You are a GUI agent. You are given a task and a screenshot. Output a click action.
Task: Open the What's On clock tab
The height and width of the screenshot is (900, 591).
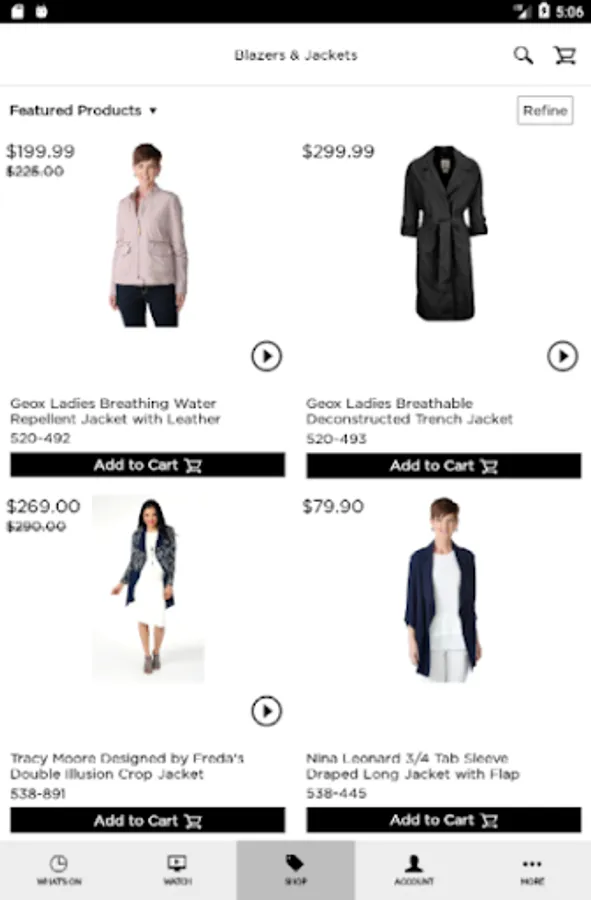[59, 870]
